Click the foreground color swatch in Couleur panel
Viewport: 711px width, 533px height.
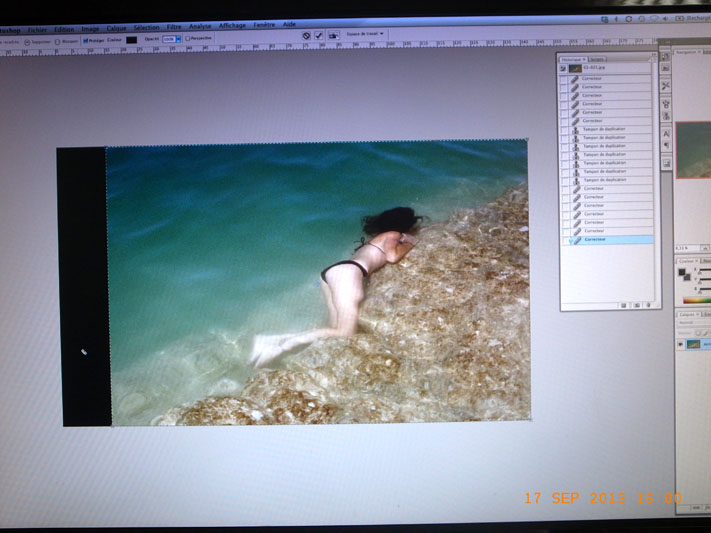click(x=682, y=272)
